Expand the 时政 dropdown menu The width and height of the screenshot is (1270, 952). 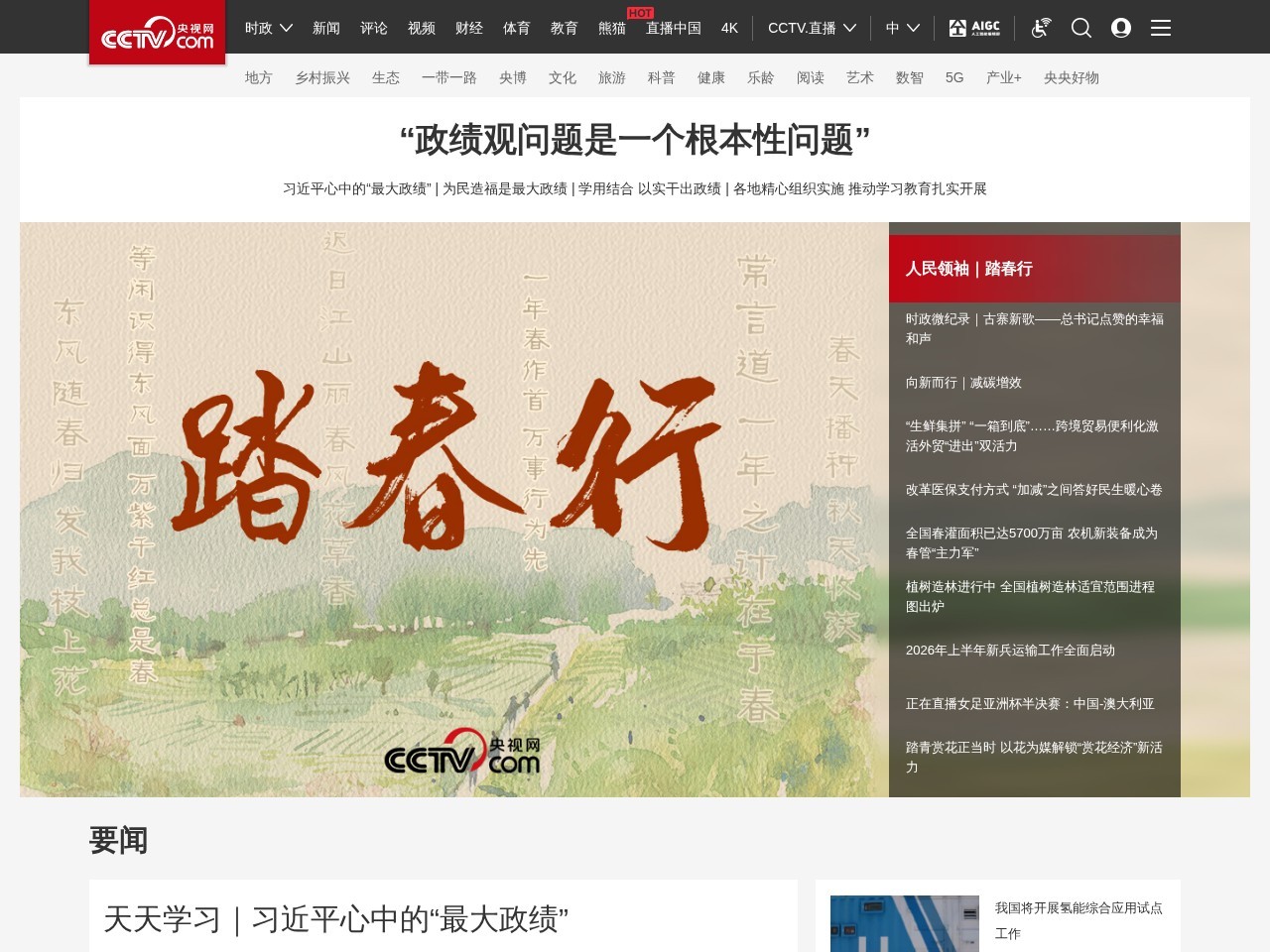(265, 28)
